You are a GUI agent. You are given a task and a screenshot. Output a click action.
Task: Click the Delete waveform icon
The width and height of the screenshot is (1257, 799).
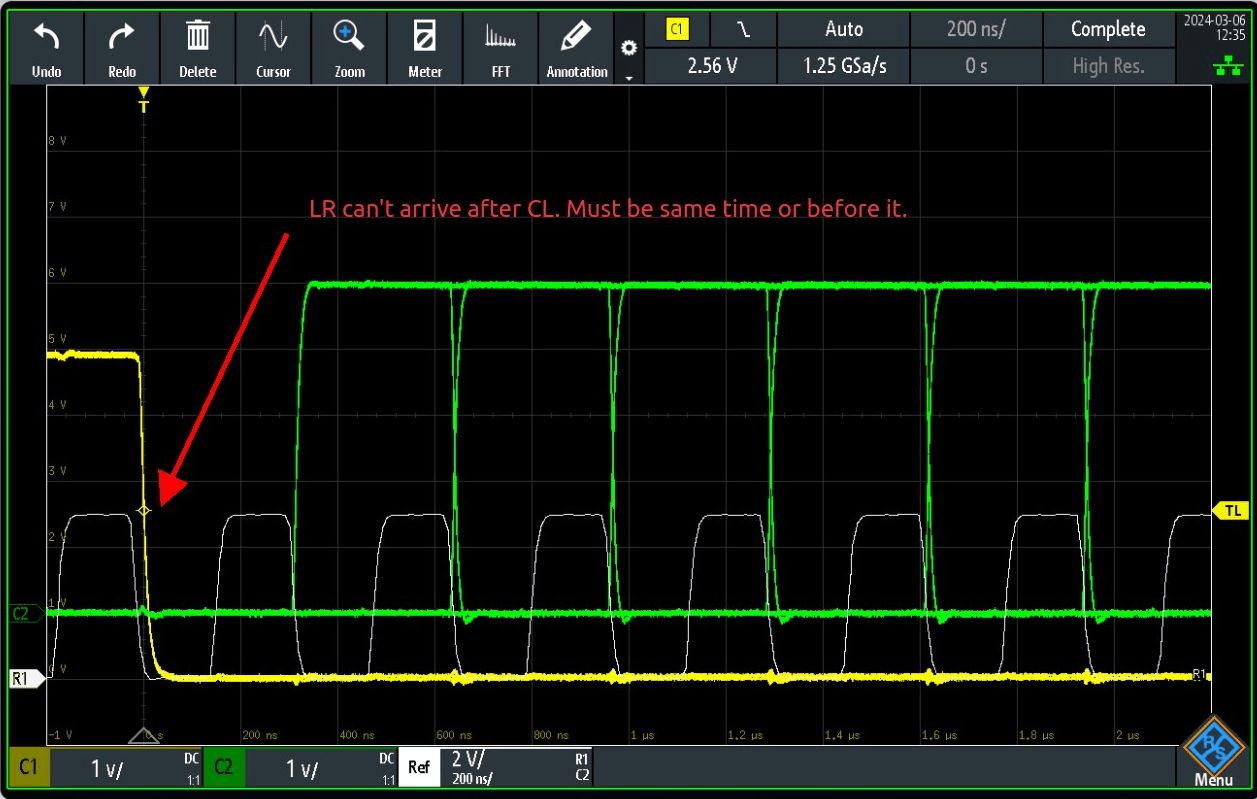pos(197,47)
